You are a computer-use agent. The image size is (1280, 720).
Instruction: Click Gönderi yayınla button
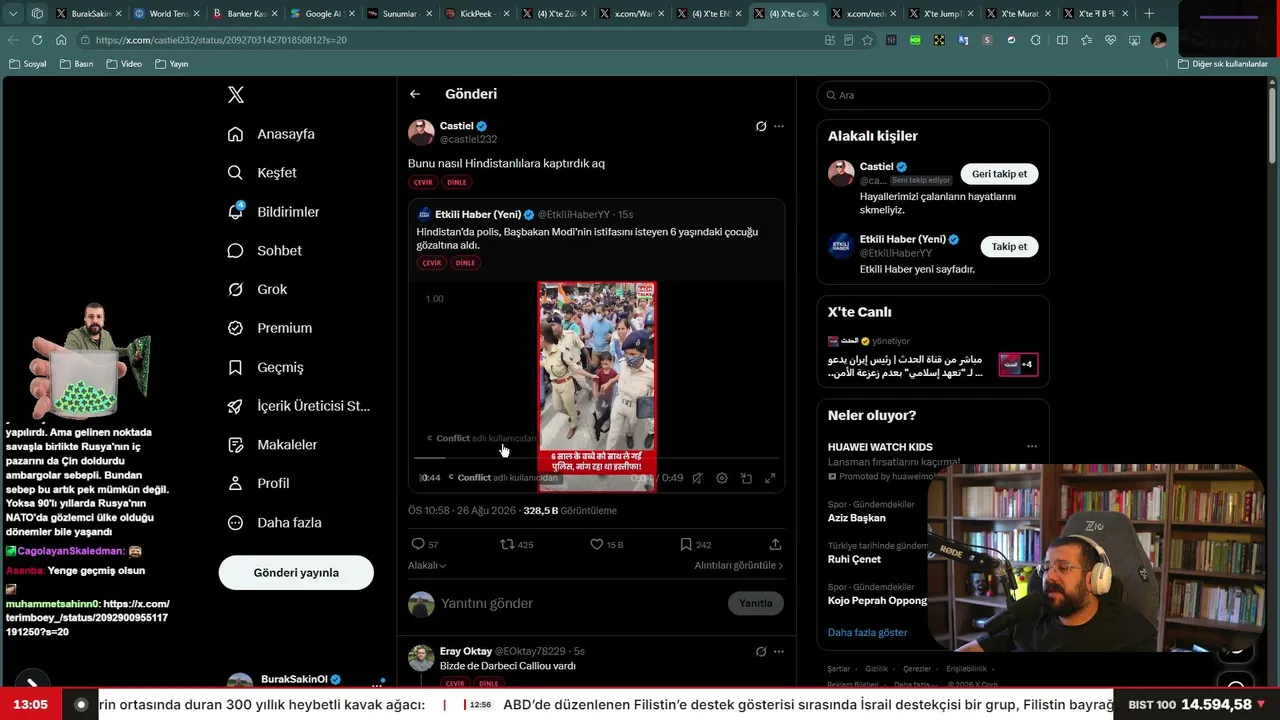click(296, 573)
